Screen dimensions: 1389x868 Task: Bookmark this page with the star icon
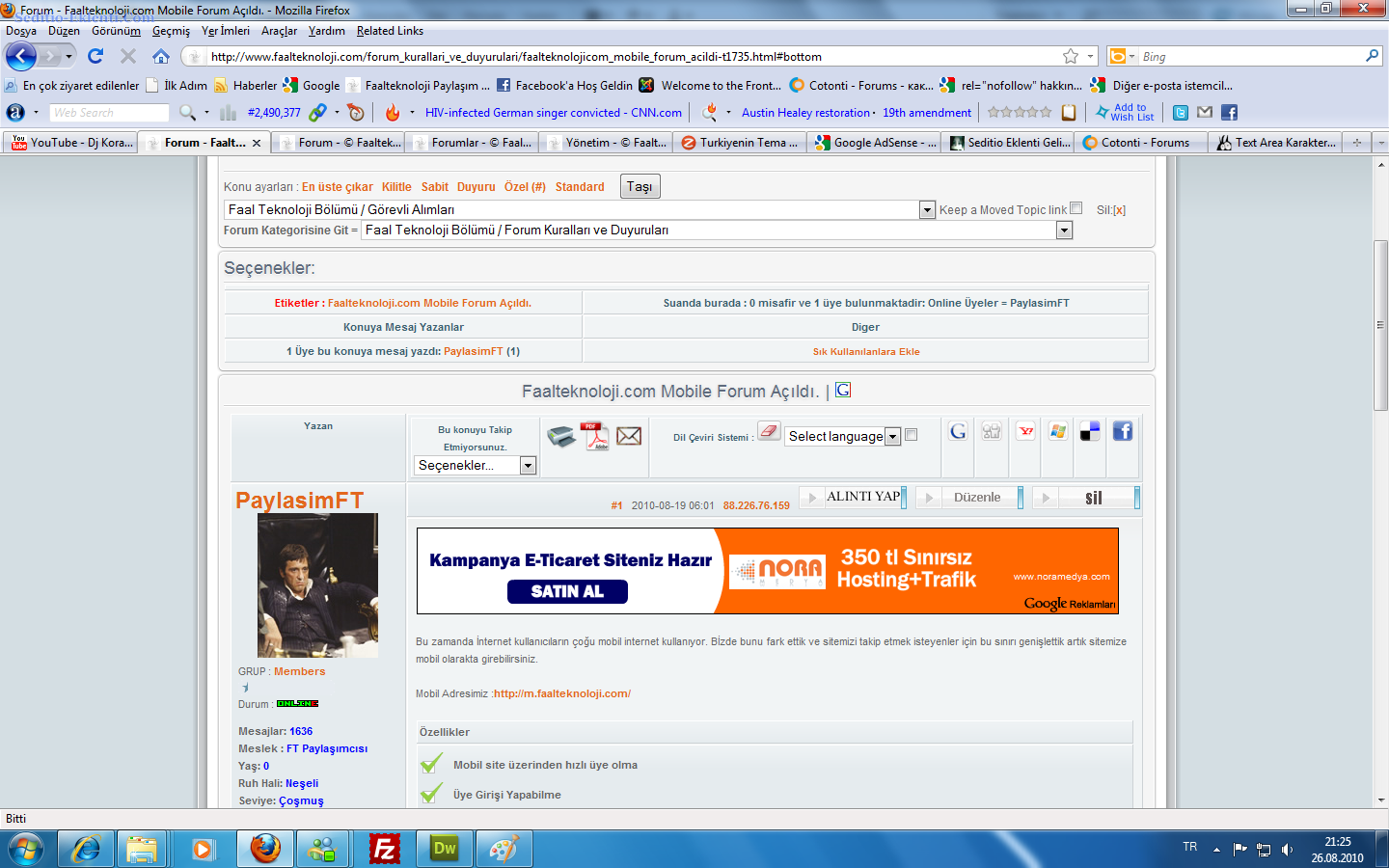click(1071, 57)
